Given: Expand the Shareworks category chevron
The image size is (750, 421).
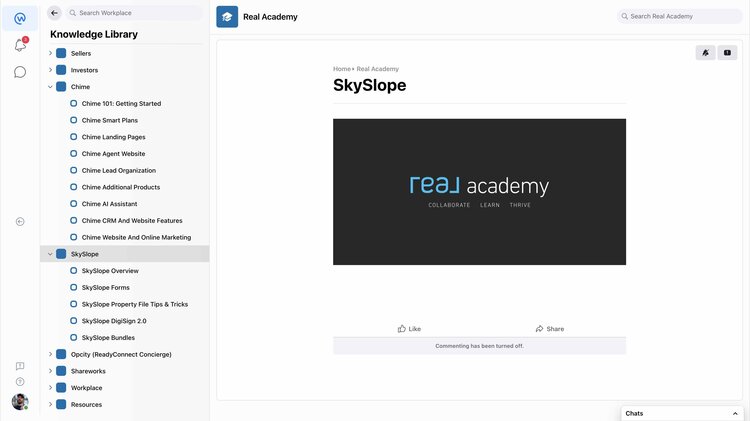Looking at the screenshot, I should coord(50,371).
